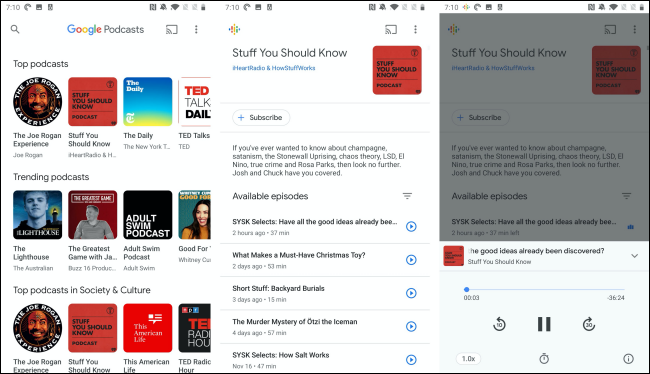This screenshot has width=650, height=374.
Task: Open the three-dot menu on the home screen
Action: [x=196, y=29]
